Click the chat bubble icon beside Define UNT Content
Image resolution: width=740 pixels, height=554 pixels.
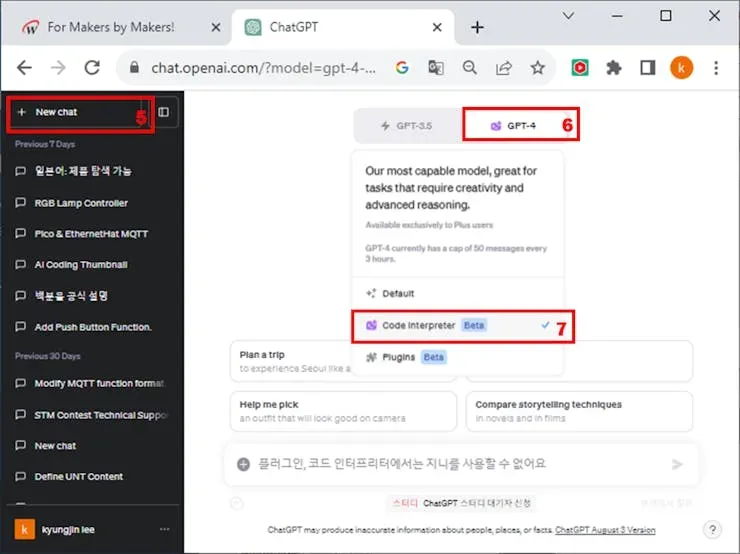click(20, 477)
